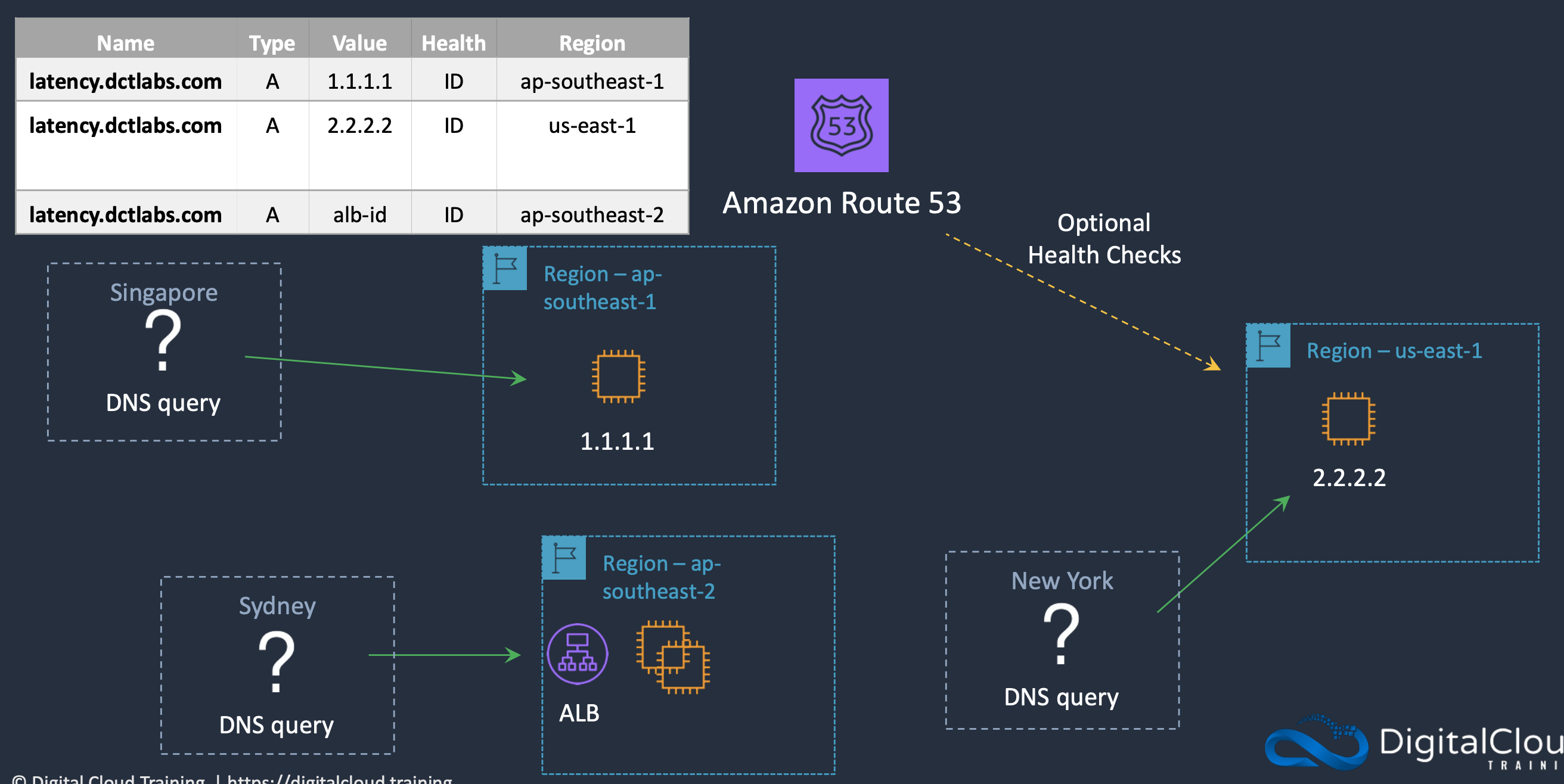Click the flag icon for ap-southeast-2 region
1564x784 pixels.
coord(564,558)
